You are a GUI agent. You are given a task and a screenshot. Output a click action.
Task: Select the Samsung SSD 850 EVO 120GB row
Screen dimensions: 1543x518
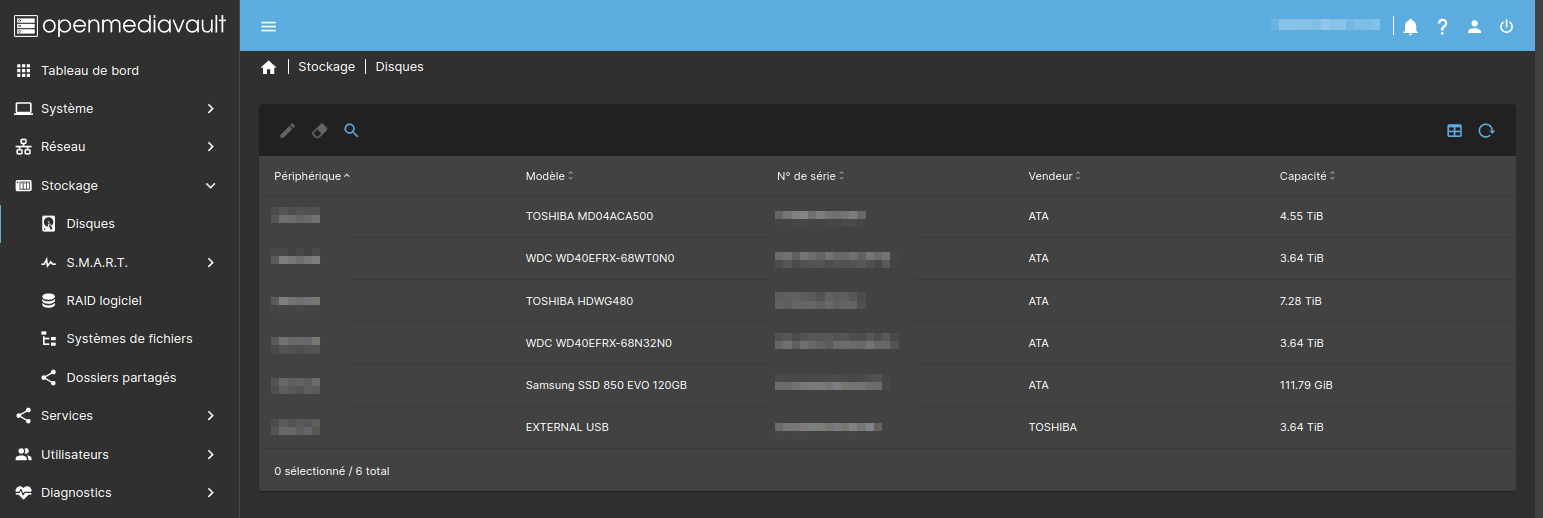click(606, 385)
